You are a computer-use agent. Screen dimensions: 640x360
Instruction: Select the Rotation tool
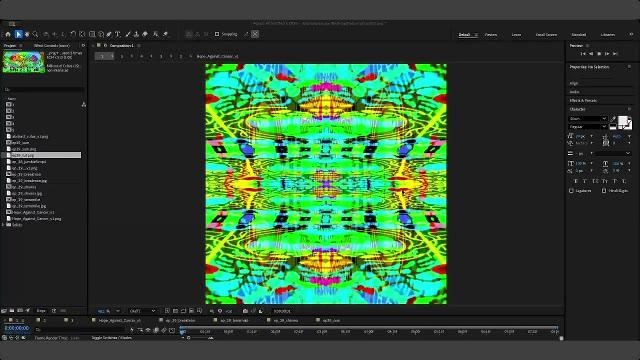click(73, 35)
